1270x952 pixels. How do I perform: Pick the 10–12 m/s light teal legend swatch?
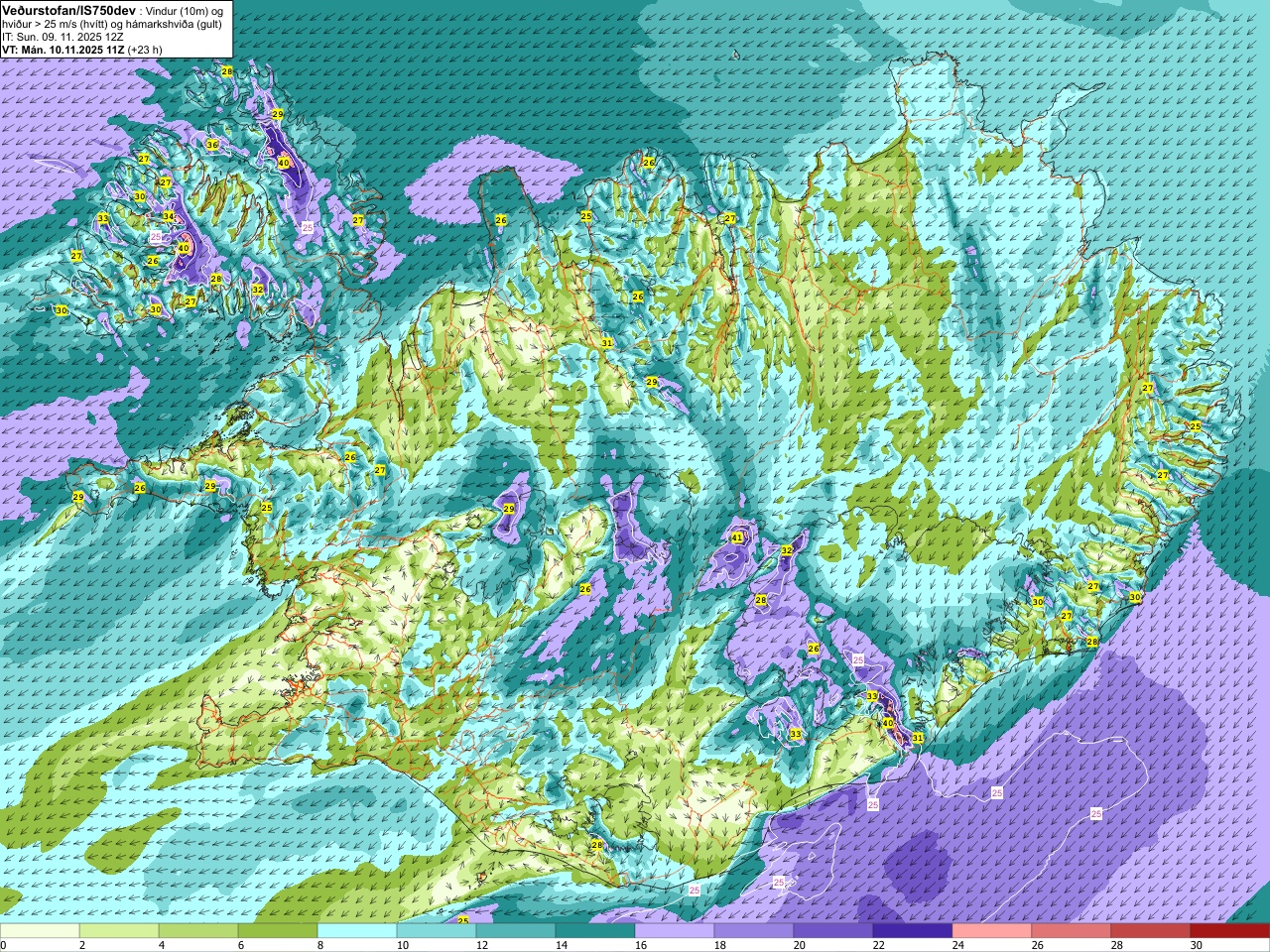click(437, 931)
